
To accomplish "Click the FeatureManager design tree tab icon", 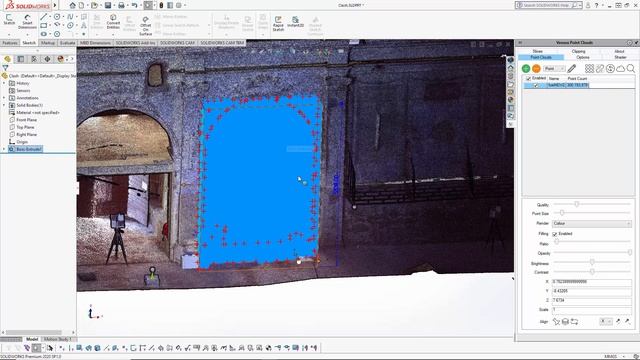I will (7, 59).
